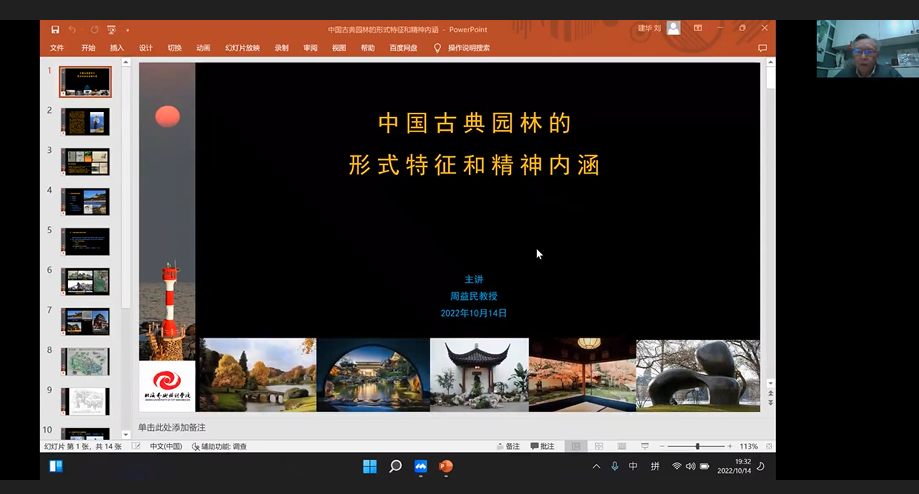Toggle the 批注 comments pane

[x=542, y=446]
